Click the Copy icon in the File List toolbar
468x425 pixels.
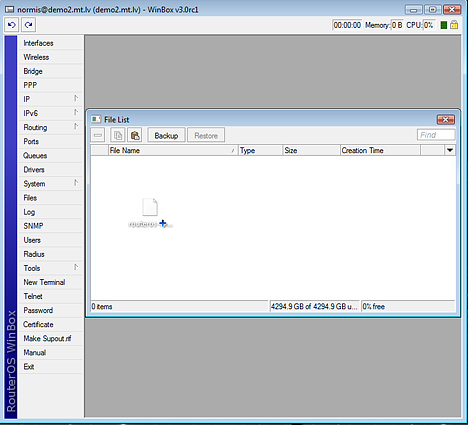[118, 135]
